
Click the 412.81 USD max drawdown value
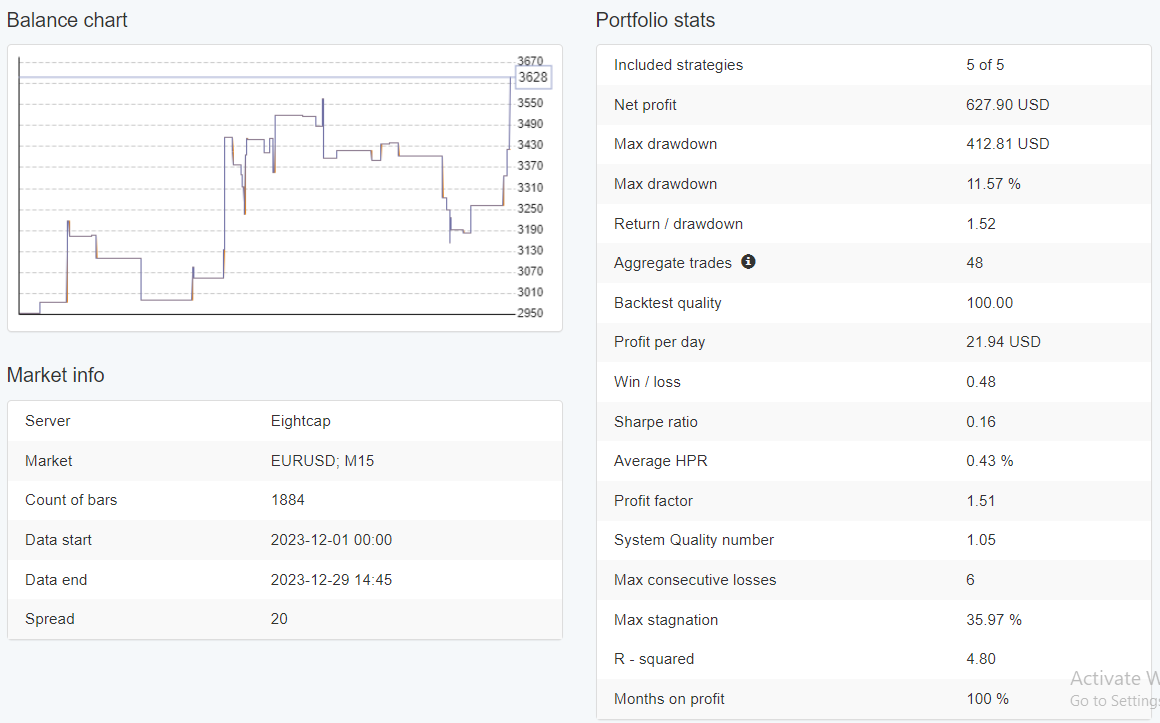1008,144
